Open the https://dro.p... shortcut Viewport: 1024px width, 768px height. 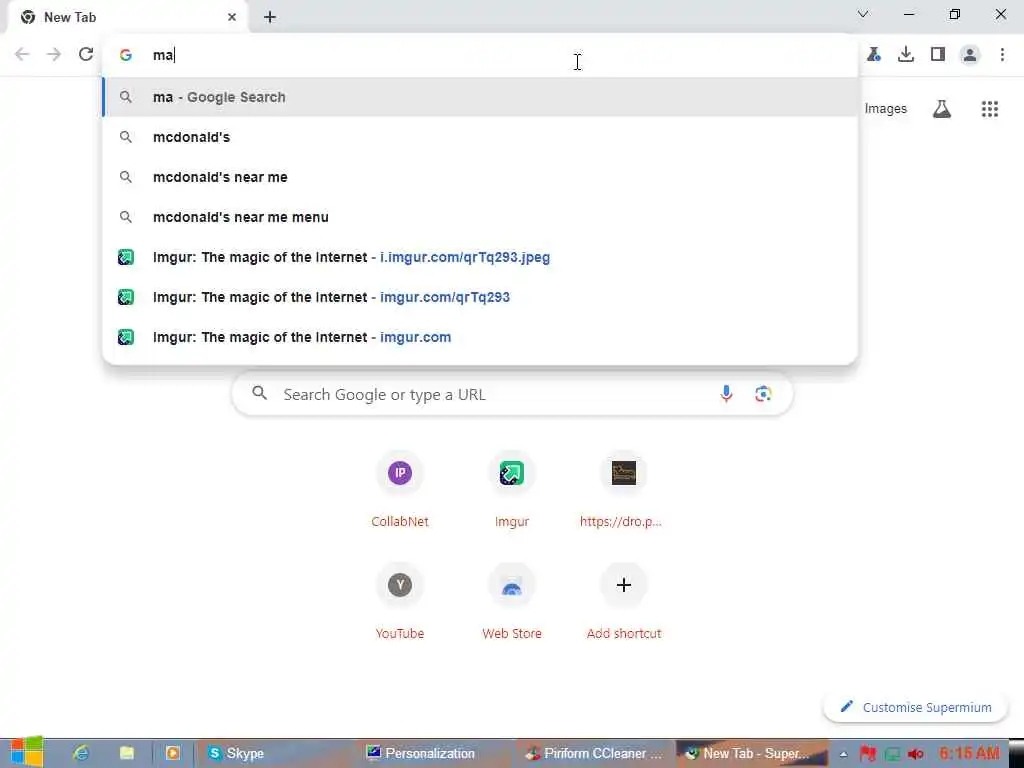point(624,490)
